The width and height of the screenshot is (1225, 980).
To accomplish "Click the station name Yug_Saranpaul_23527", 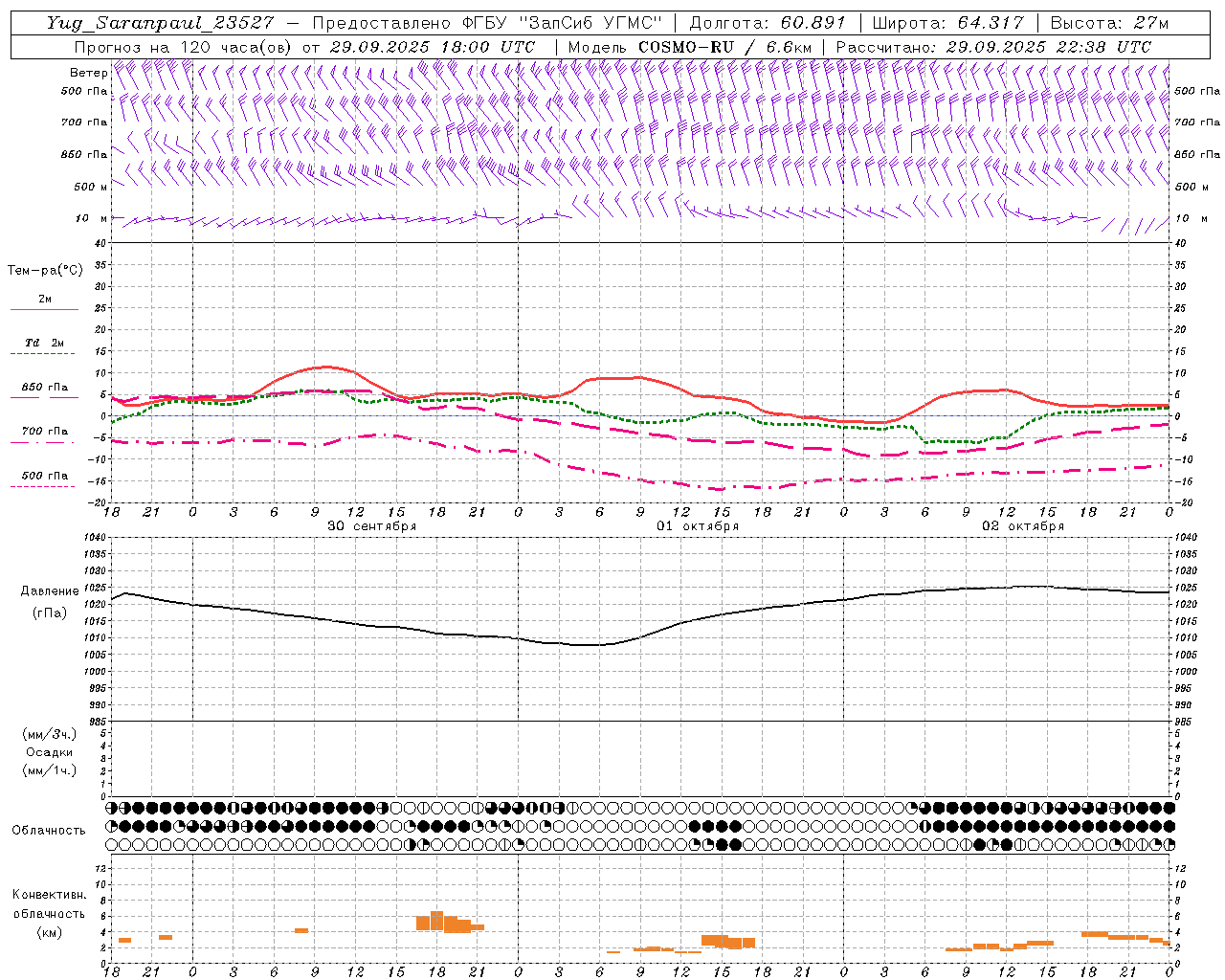I will (160, 23).
